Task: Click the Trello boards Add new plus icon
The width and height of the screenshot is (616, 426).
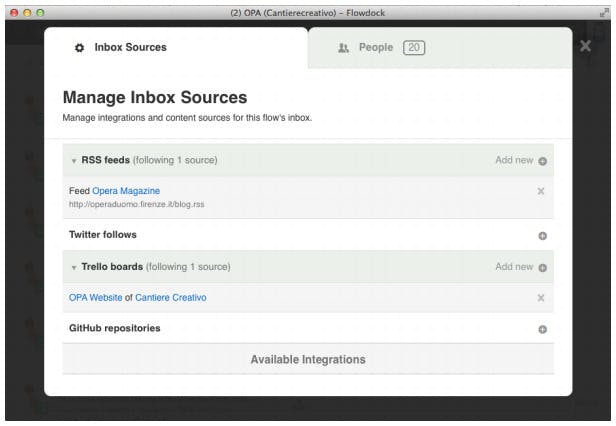Action: [543, 268]
